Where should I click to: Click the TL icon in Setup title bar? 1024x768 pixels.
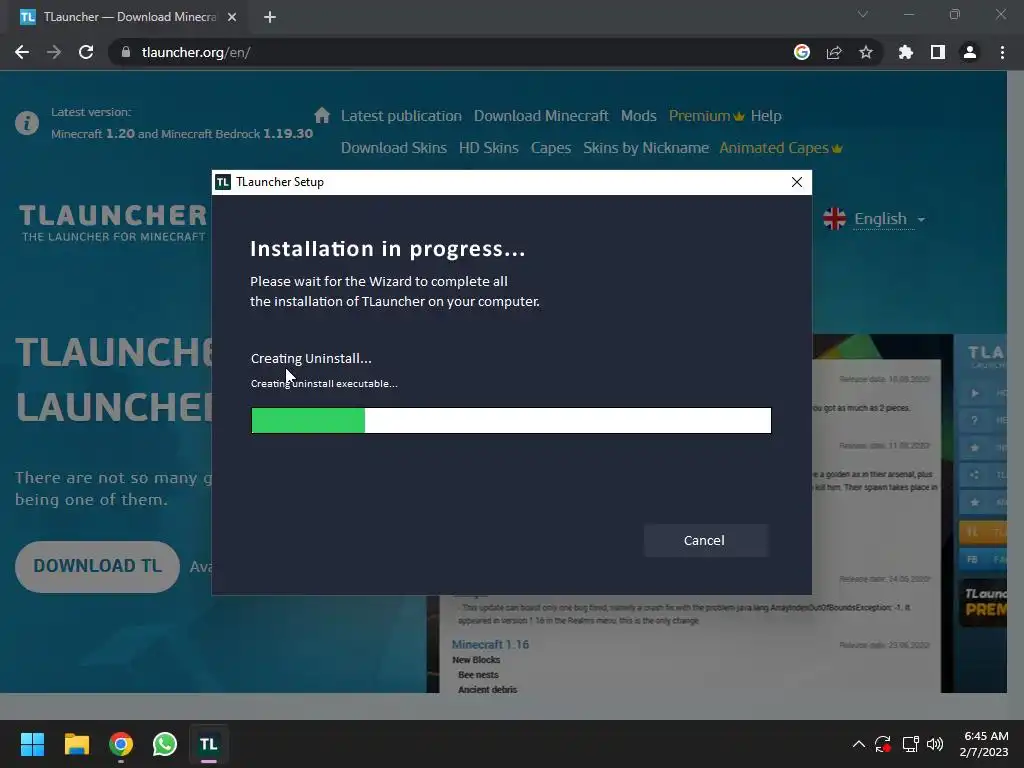[223, 182]
